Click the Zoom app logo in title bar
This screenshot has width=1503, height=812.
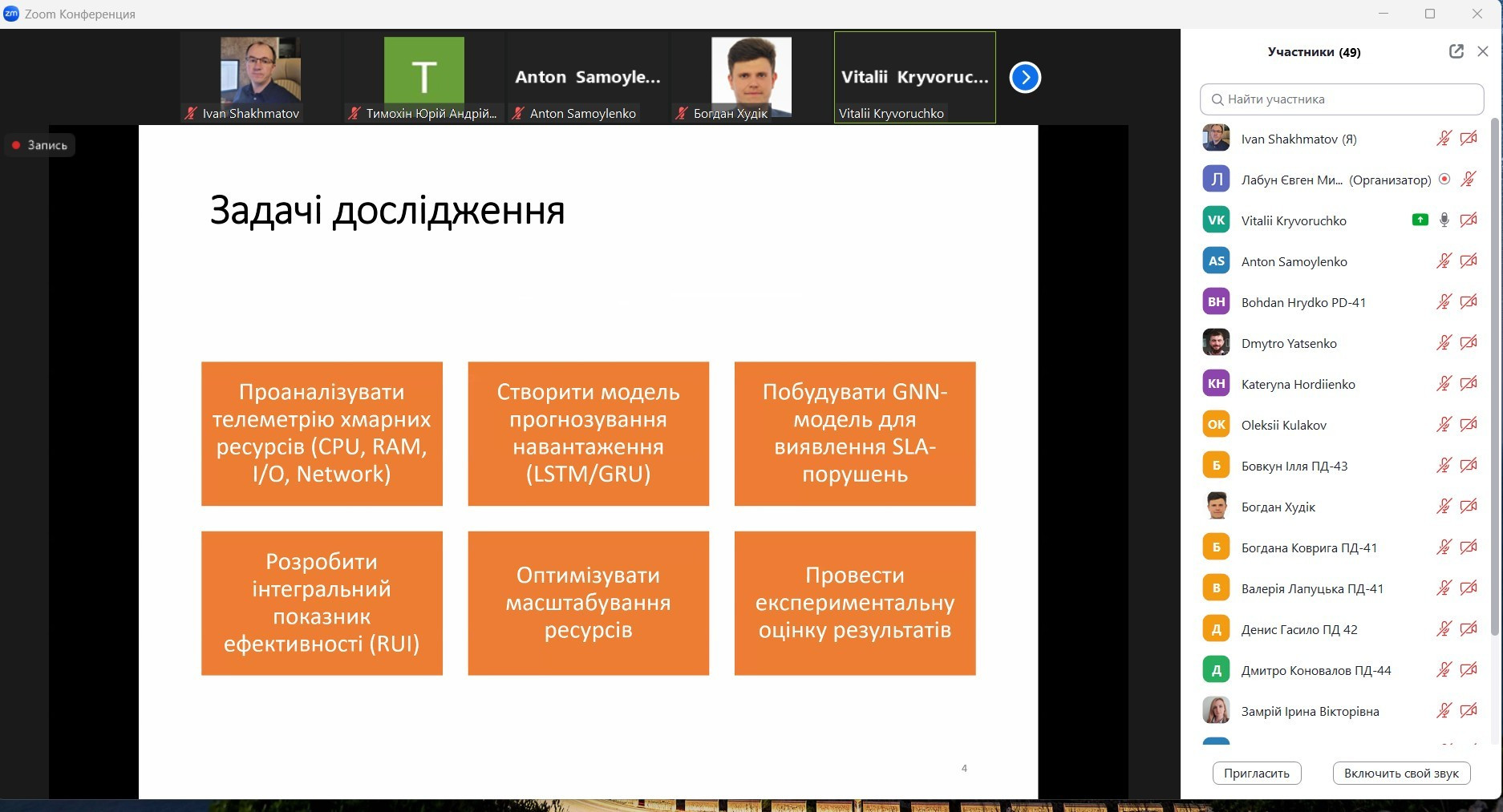coord(11,14)
